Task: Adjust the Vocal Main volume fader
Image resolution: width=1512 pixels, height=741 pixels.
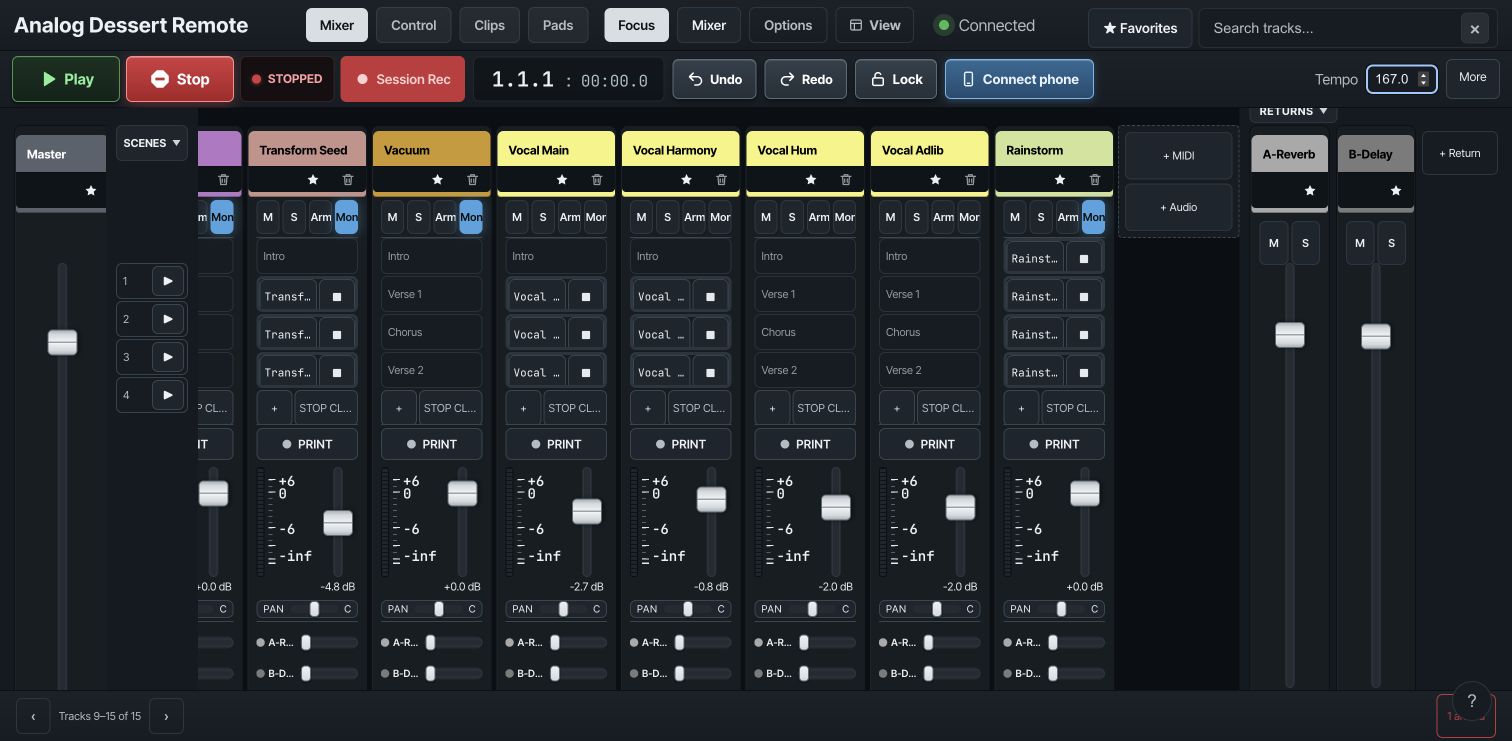Action: [587, 511]
